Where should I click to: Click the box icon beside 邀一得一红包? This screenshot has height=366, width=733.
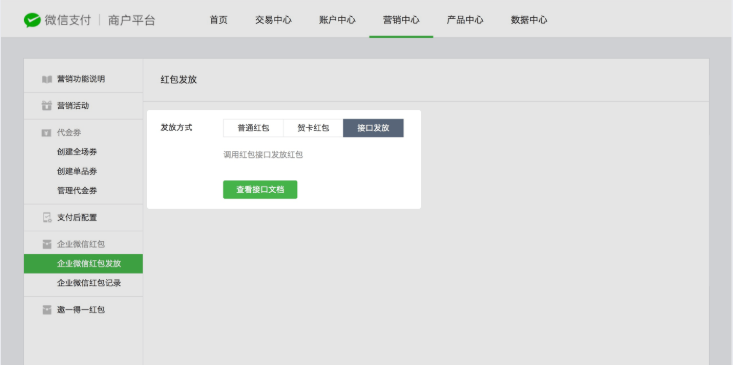tap(47, 309)
